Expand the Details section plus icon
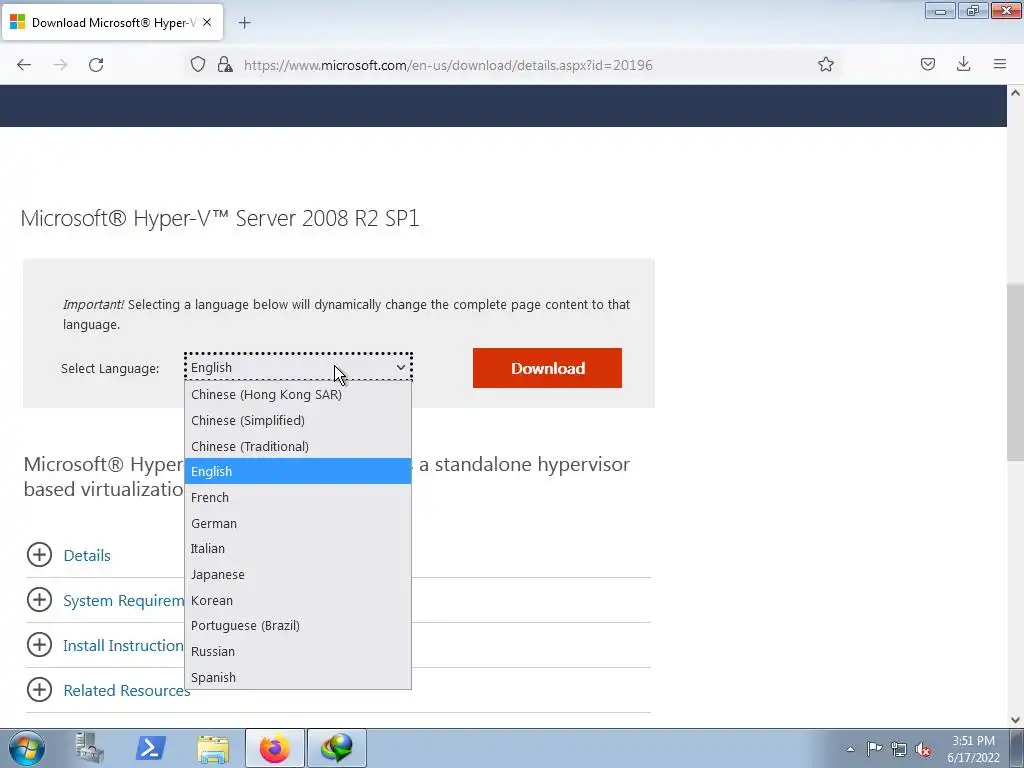This screenshot has width=1024, height=768. (39, 554)
